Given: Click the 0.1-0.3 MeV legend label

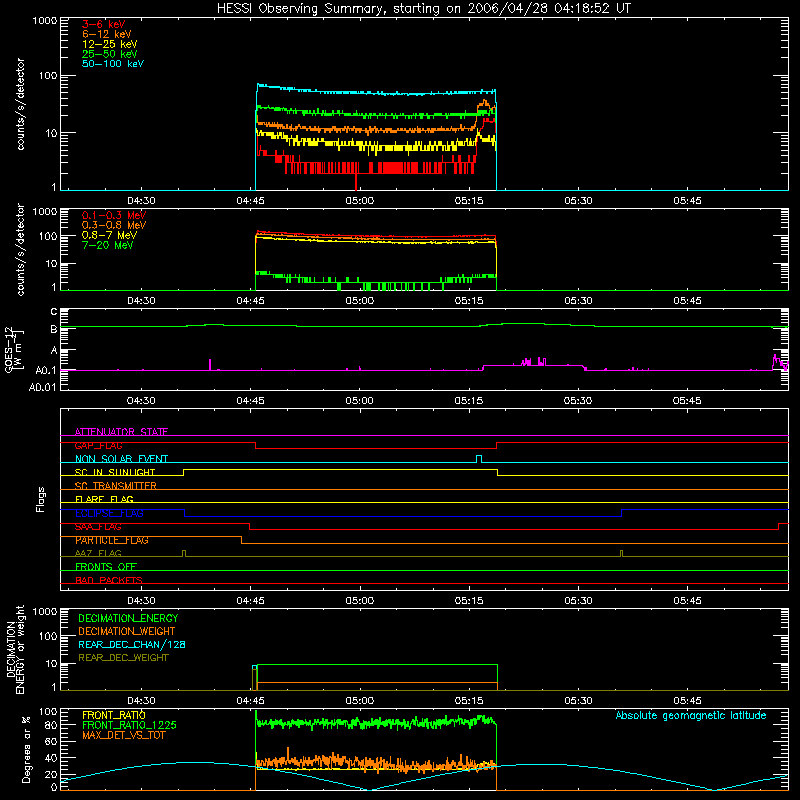Looking at the screenshot, I should click(114, 215).
